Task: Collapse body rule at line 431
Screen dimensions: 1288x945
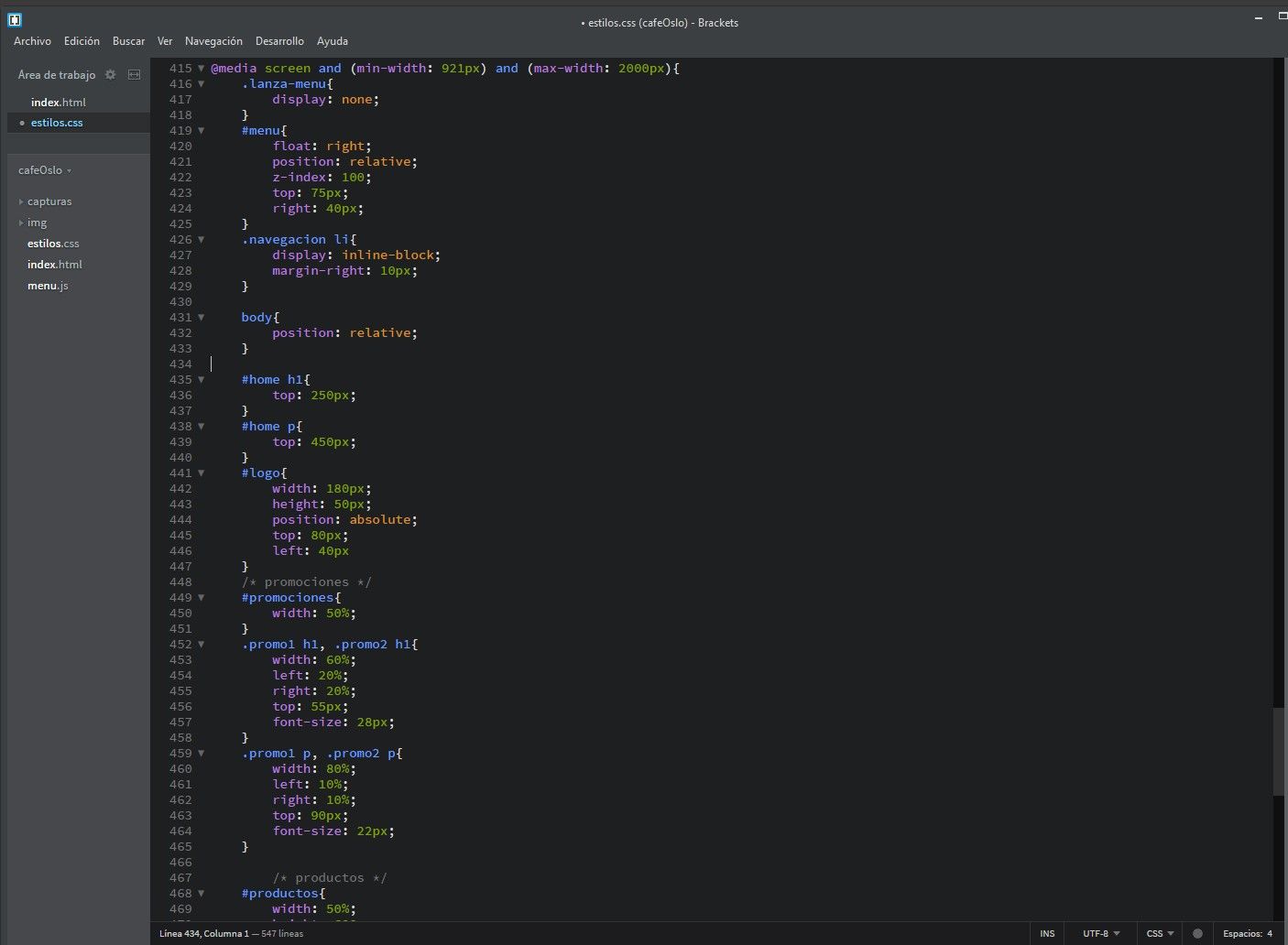Action: (202, 317)
